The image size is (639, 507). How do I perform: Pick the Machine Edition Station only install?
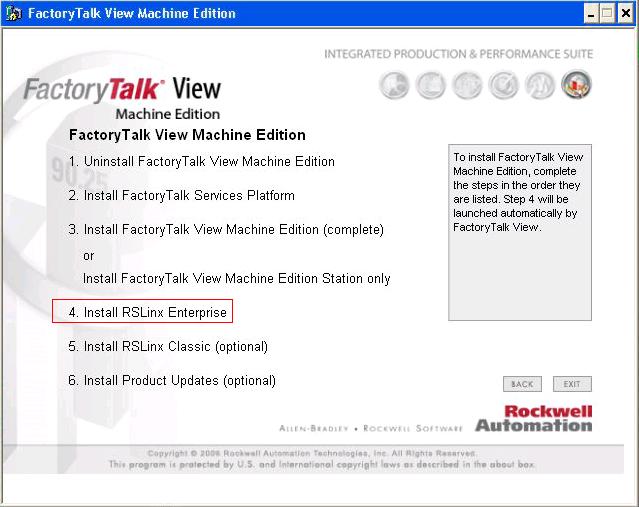tap(236, 278)
